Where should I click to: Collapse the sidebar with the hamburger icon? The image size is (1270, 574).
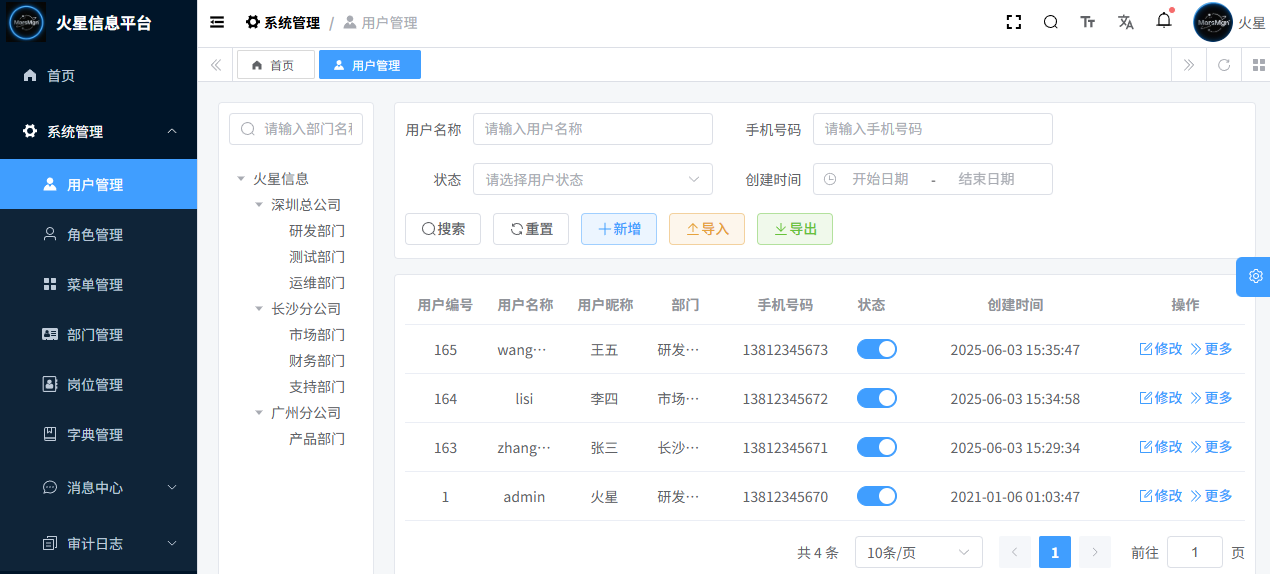tap(217, 22)
